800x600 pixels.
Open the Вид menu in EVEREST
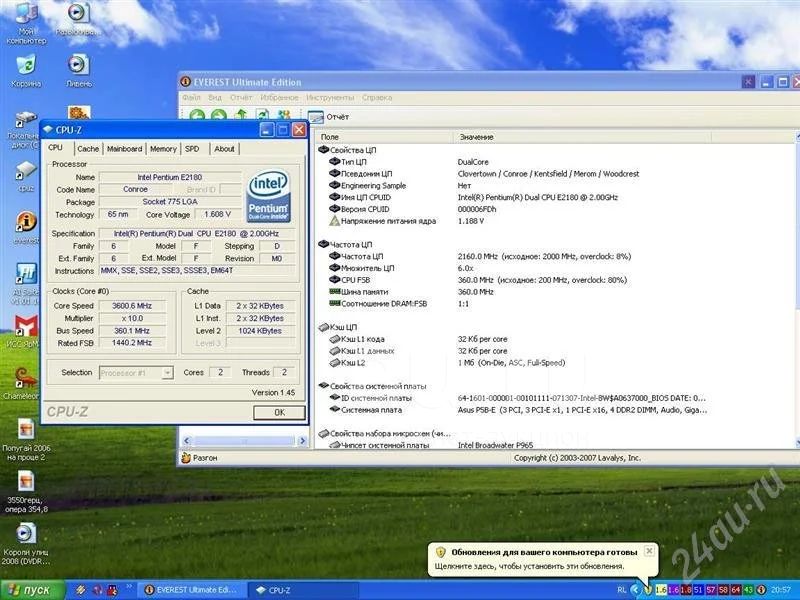click(x=215, y=97)
